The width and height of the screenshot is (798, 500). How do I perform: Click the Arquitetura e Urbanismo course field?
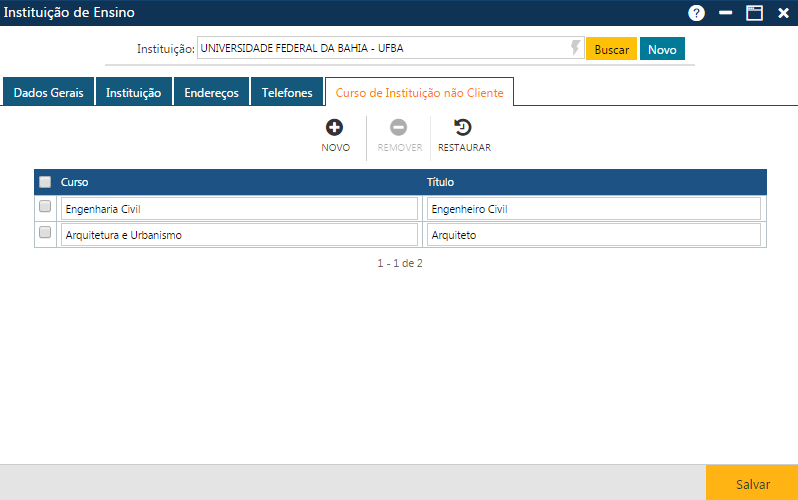239,235
